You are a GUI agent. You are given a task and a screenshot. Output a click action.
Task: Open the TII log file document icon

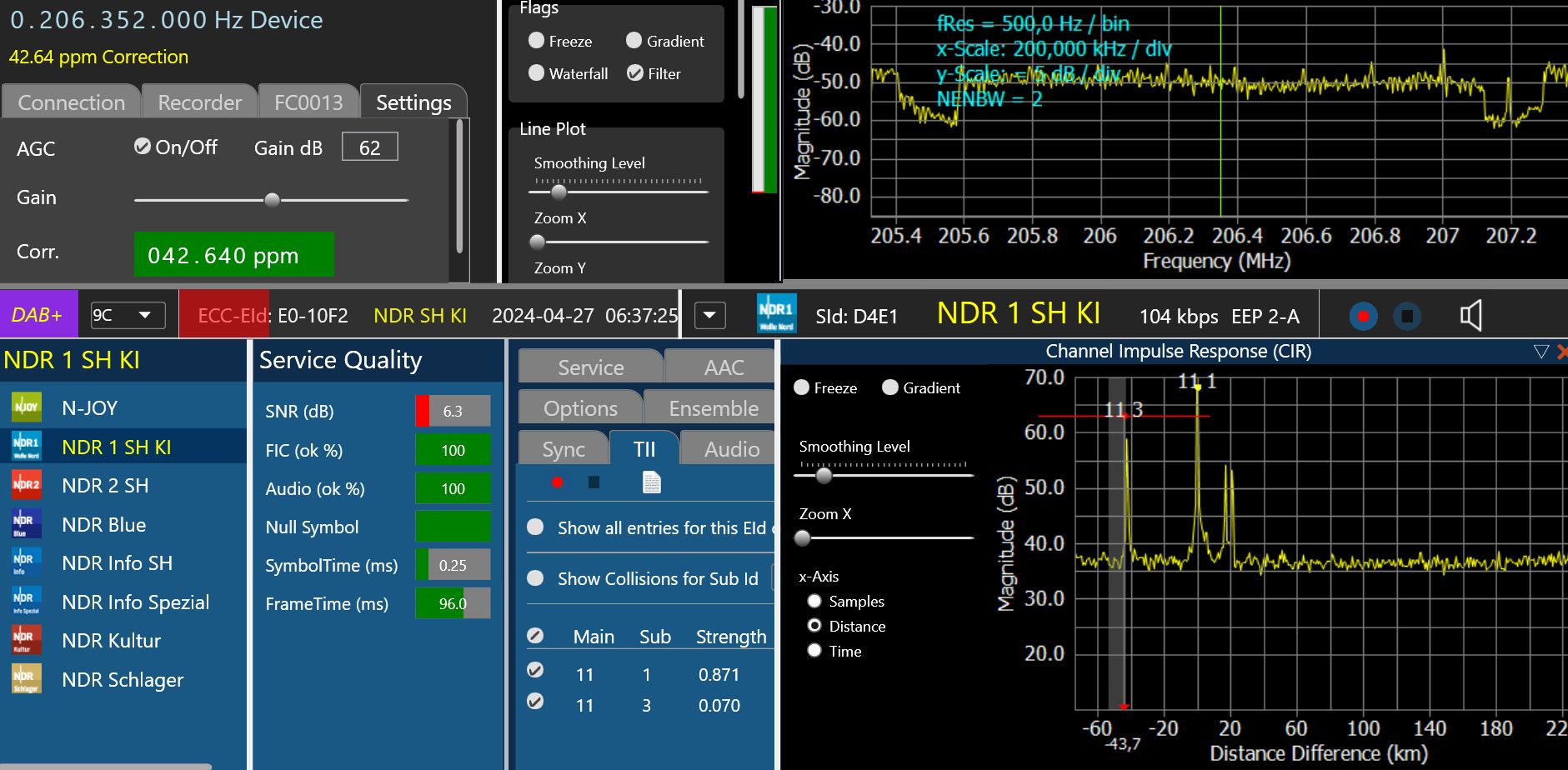coord(651,482)
